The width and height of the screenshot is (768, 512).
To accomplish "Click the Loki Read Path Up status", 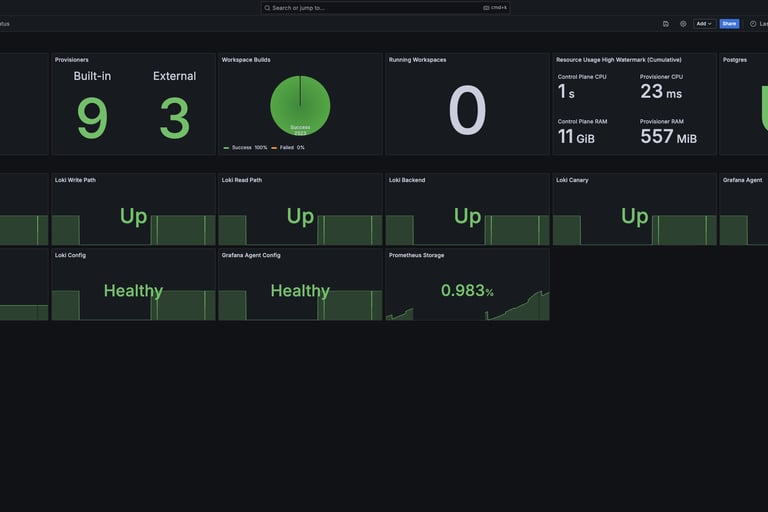I will click(300, 216).
